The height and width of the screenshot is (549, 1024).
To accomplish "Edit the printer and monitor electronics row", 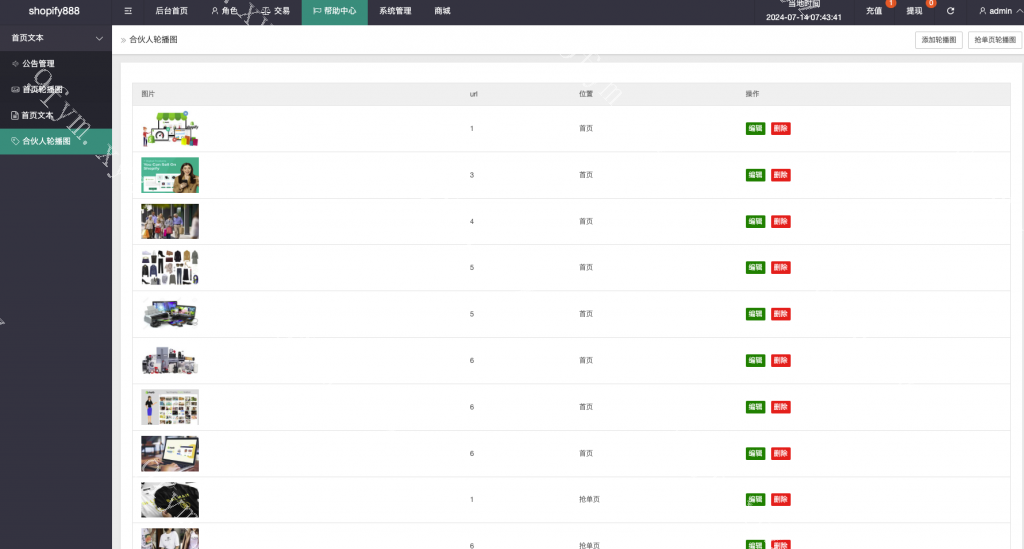I will point(755,314).
